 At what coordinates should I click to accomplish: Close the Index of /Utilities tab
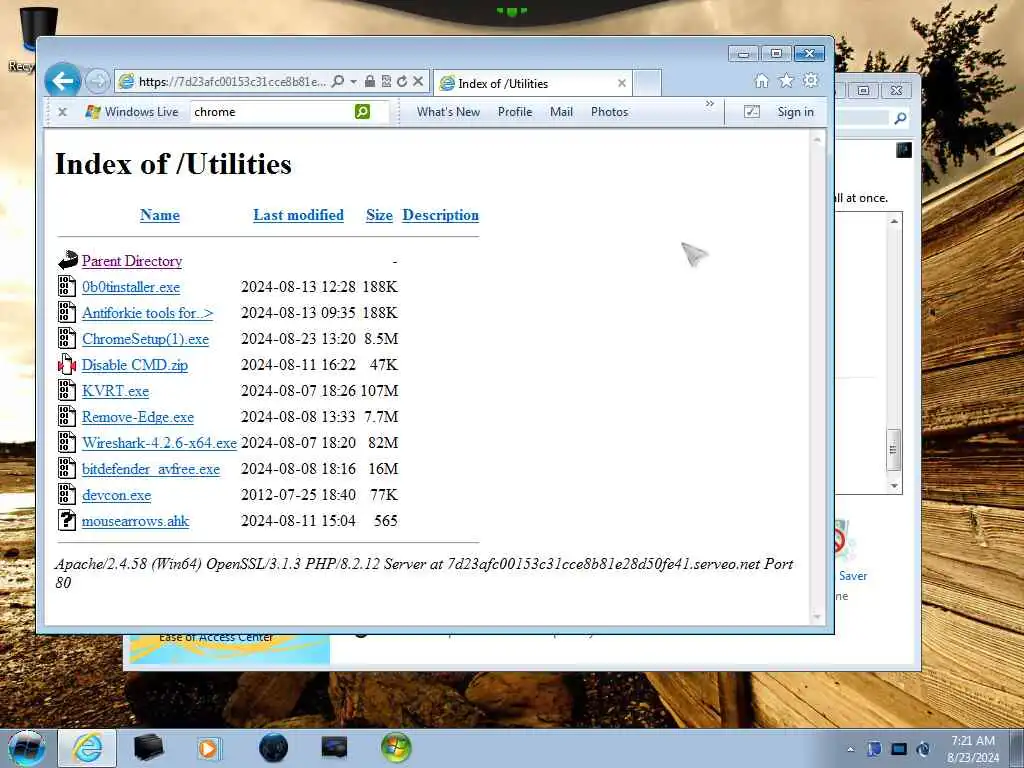(622, 84)
